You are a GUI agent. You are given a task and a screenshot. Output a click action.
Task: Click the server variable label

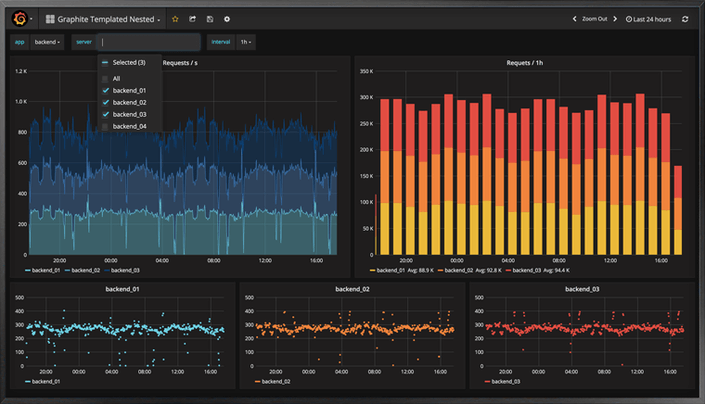click(84, 42)
